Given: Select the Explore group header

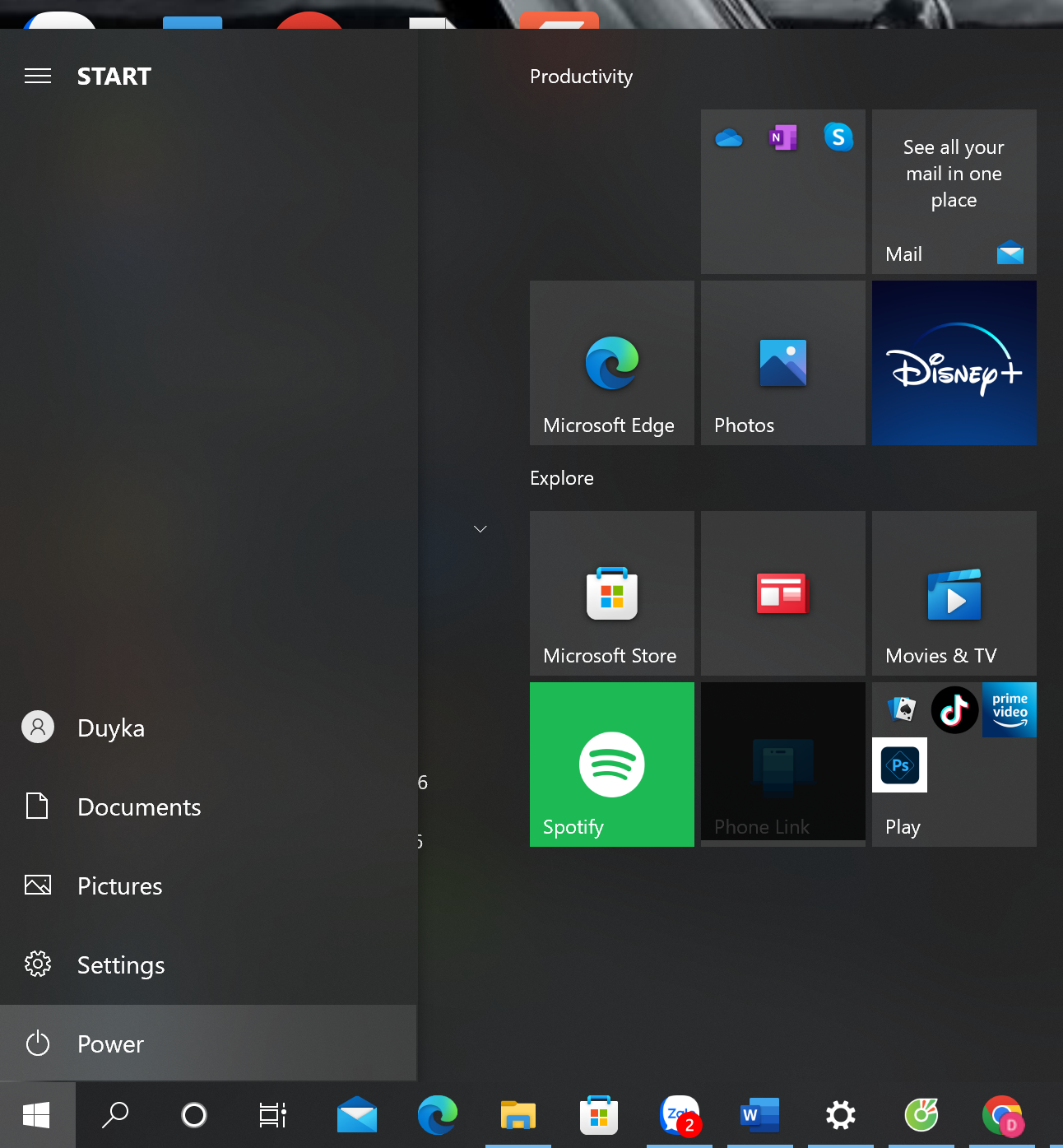Looking at the screenshot, I should tap(562, 478).
